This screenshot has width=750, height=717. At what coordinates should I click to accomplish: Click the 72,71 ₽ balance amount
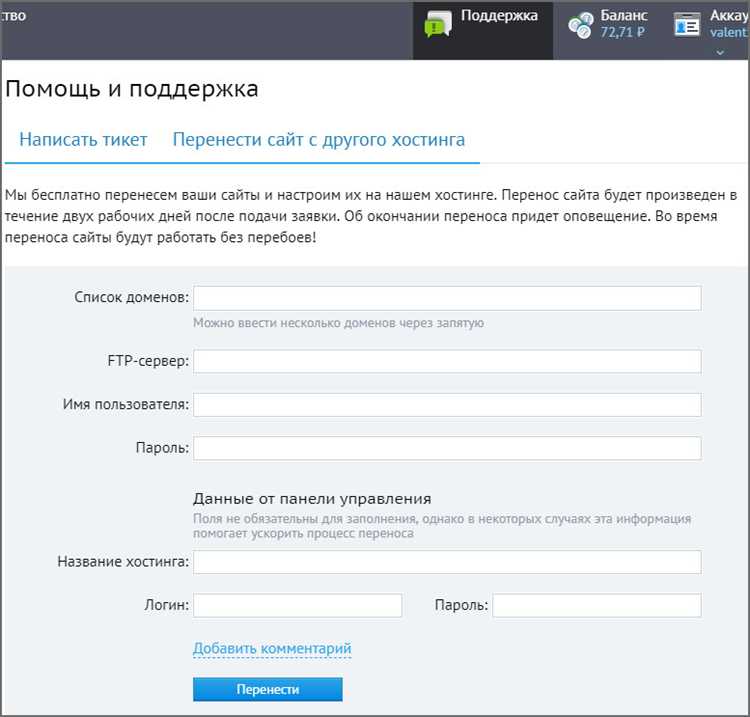pos(622,32)
